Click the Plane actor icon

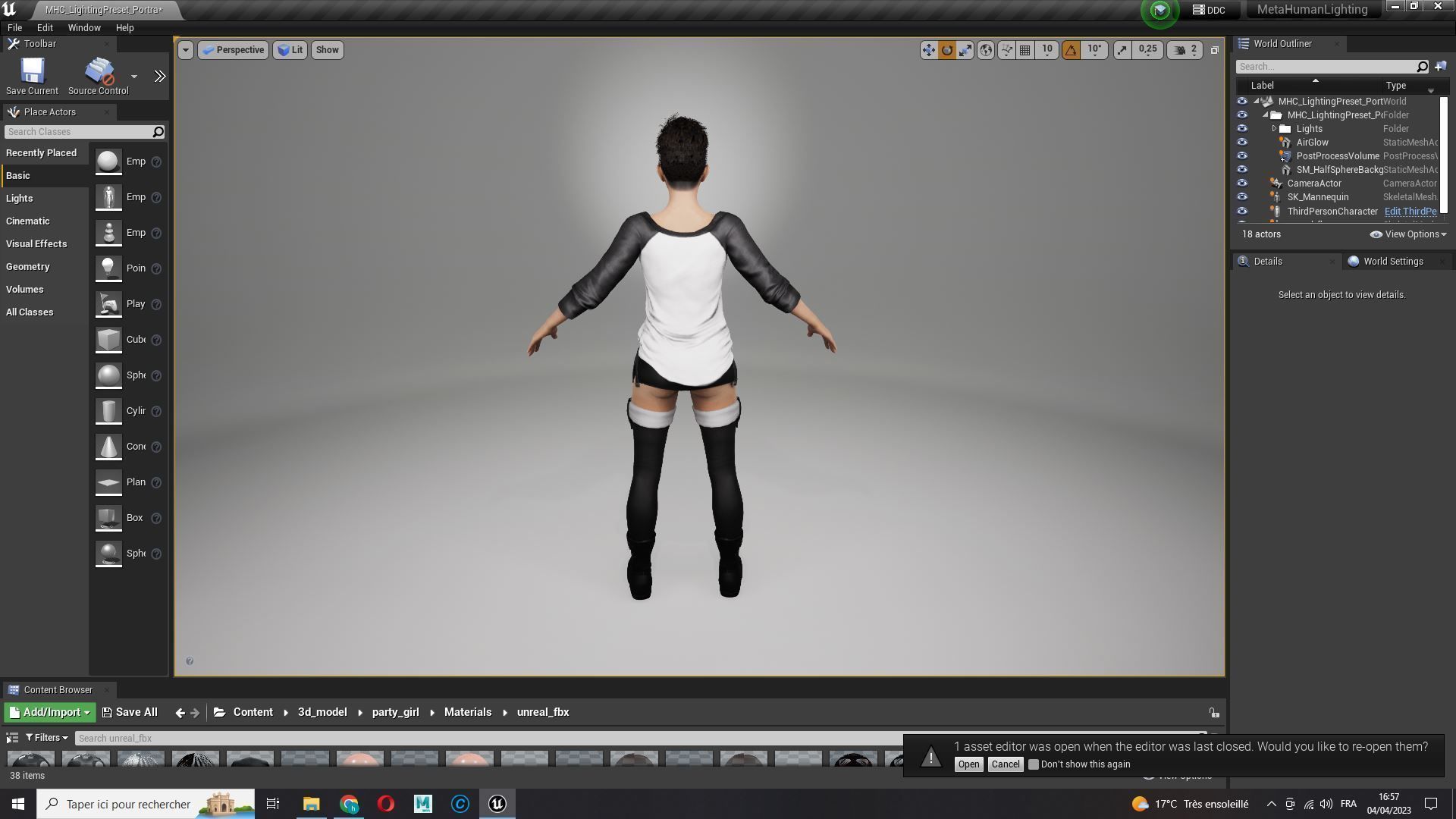(x=108, y=482)
